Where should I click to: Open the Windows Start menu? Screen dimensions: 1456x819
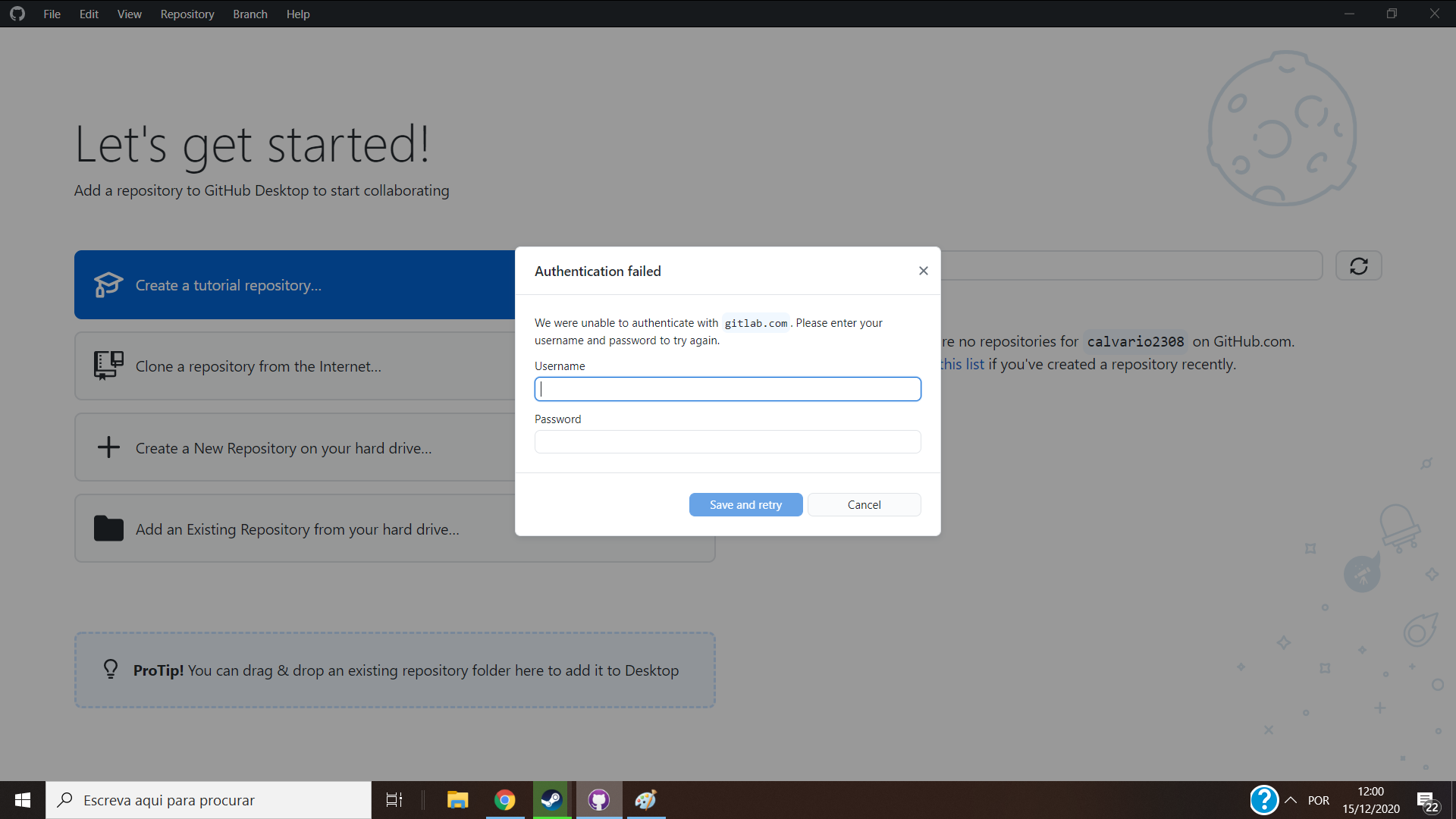pos(23,800)
